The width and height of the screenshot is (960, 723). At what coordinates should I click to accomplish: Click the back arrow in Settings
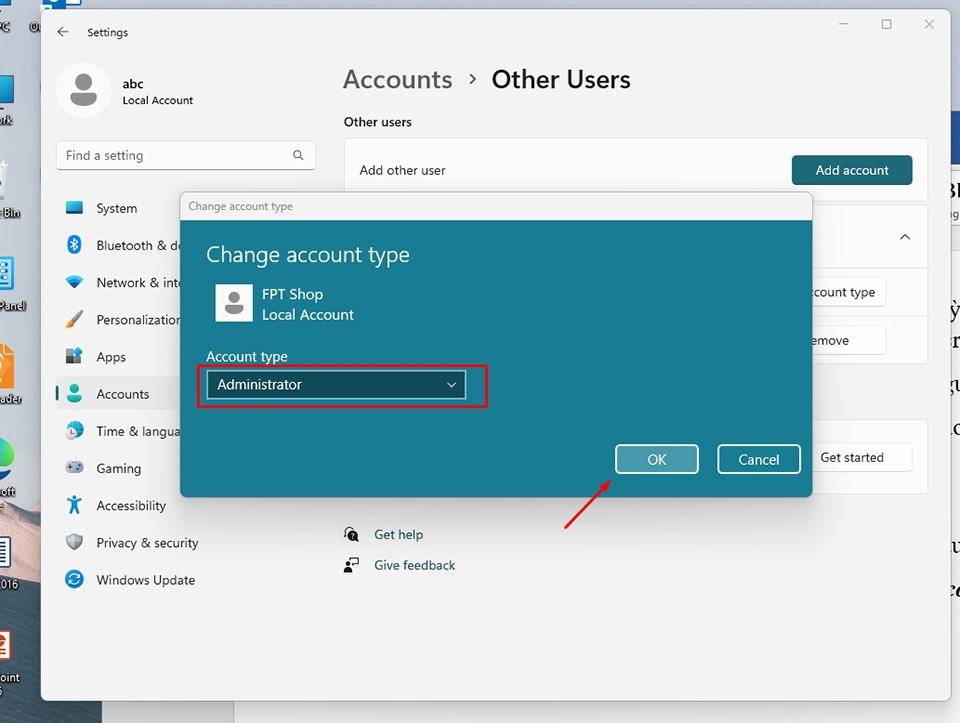tap(62, 32)
